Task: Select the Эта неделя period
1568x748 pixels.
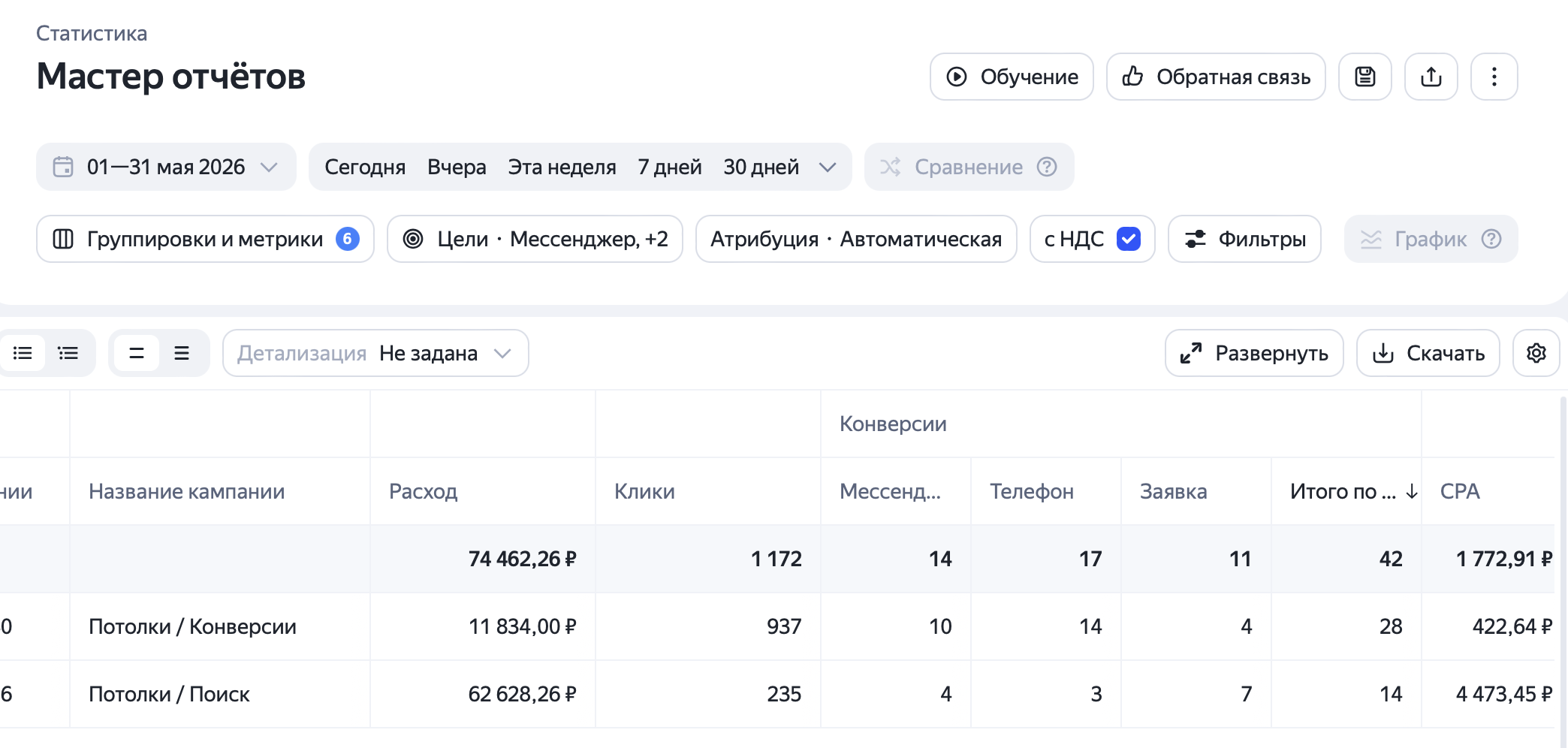Action: point(562,167)
